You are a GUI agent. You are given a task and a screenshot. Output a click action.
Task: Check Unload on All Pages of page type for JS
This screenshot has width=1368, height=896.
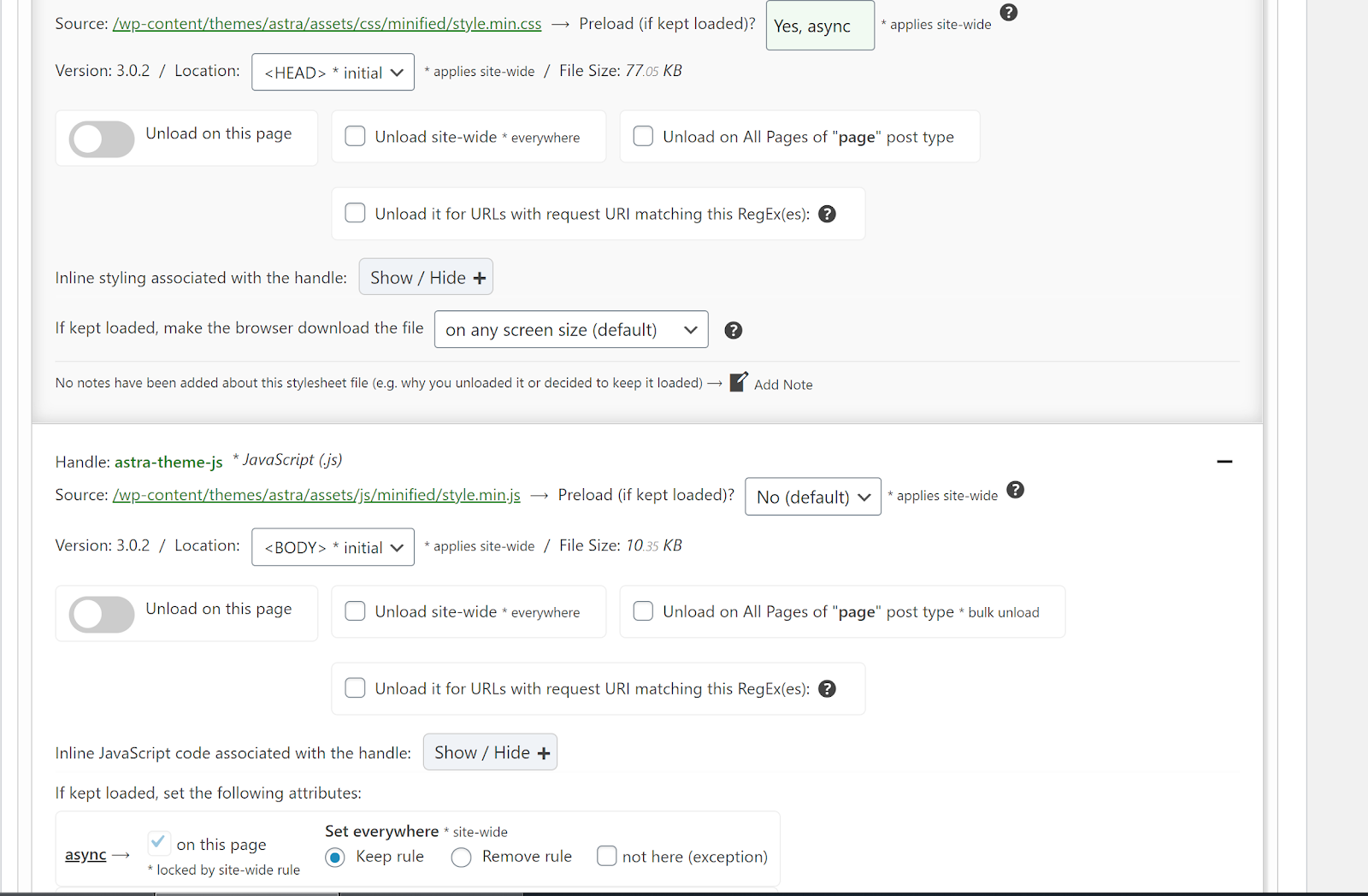(643, 610)
